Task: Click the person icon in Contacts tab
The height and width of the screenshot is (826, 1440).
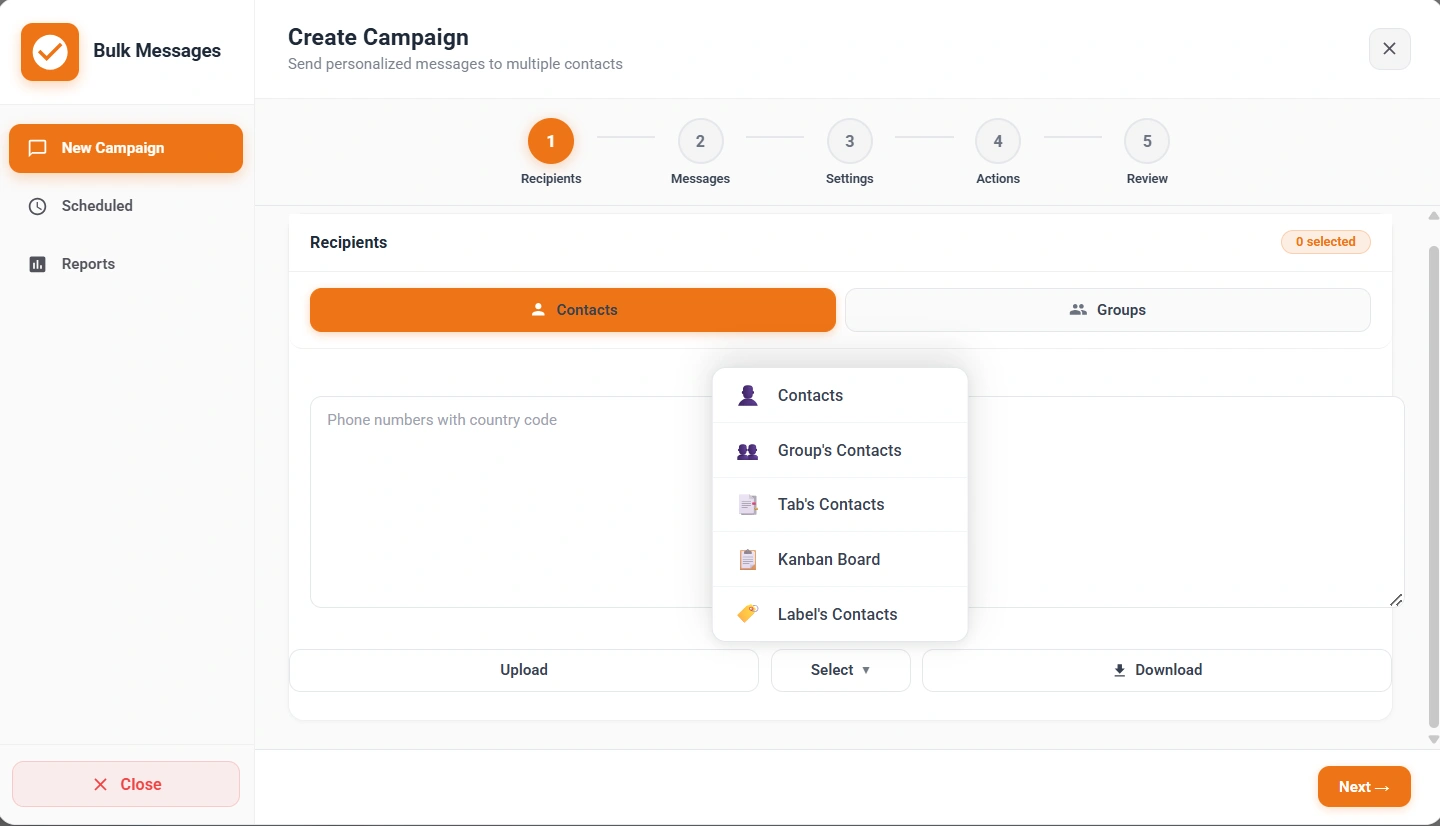Action: [x=538, y=310]
